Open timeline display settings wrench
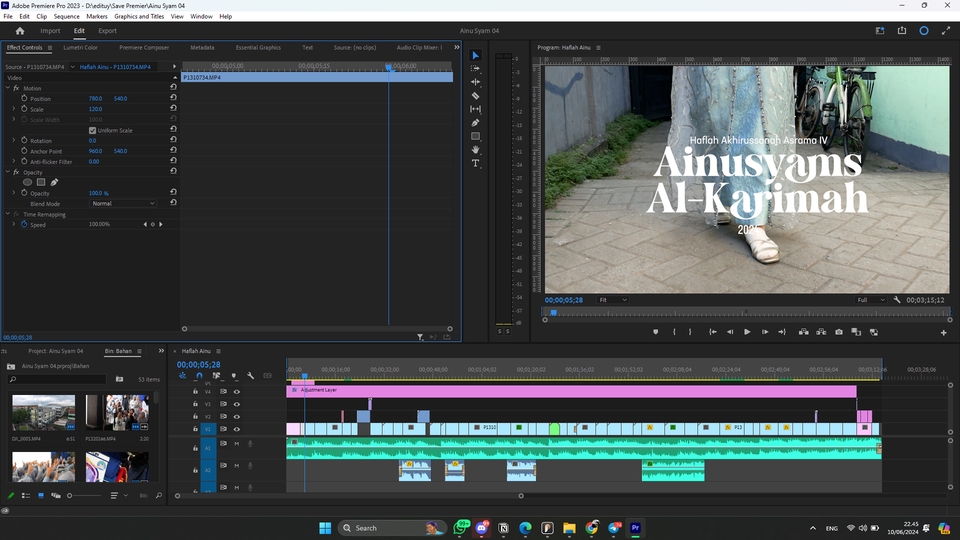The height and width of the screenshot is (540, 960). coord(250,375)
